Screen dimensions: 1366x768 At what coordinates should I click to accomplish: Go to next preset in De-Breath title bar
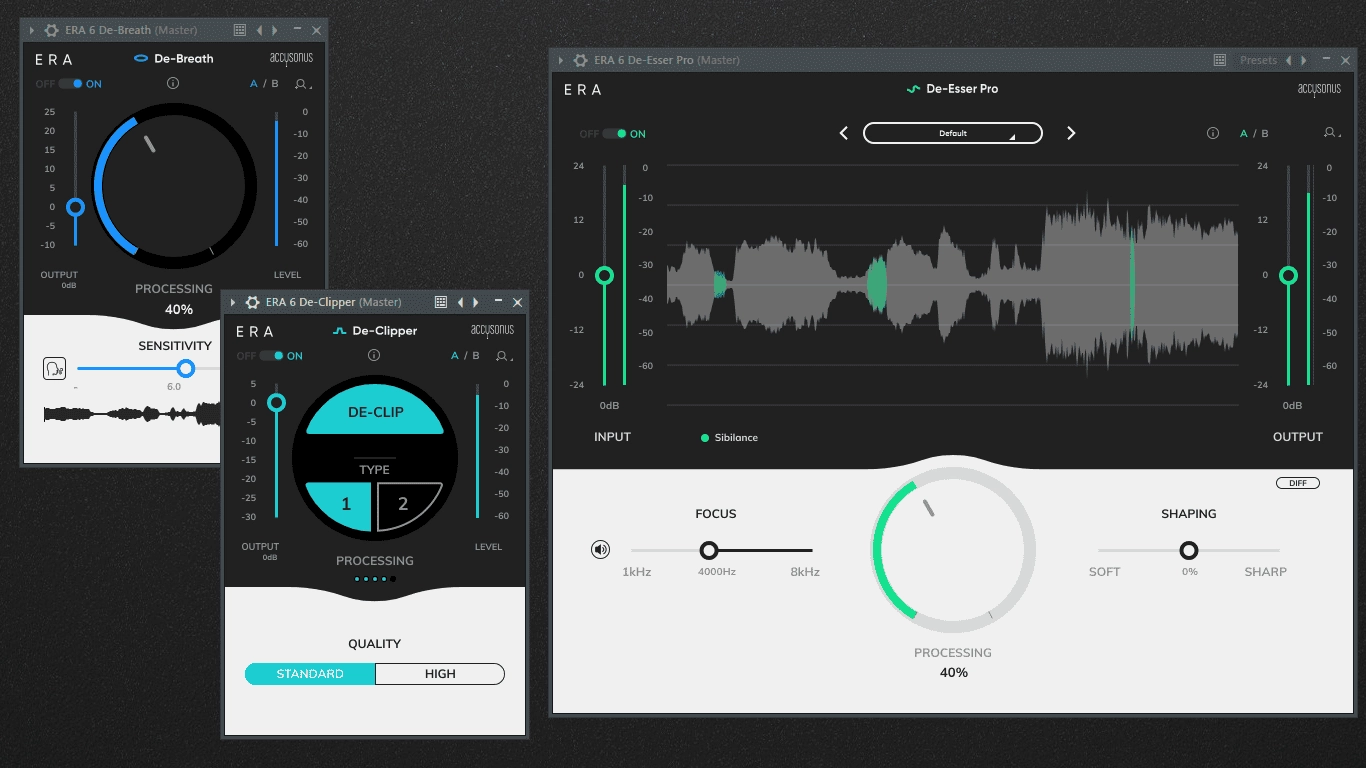click(x=275, y=30)
